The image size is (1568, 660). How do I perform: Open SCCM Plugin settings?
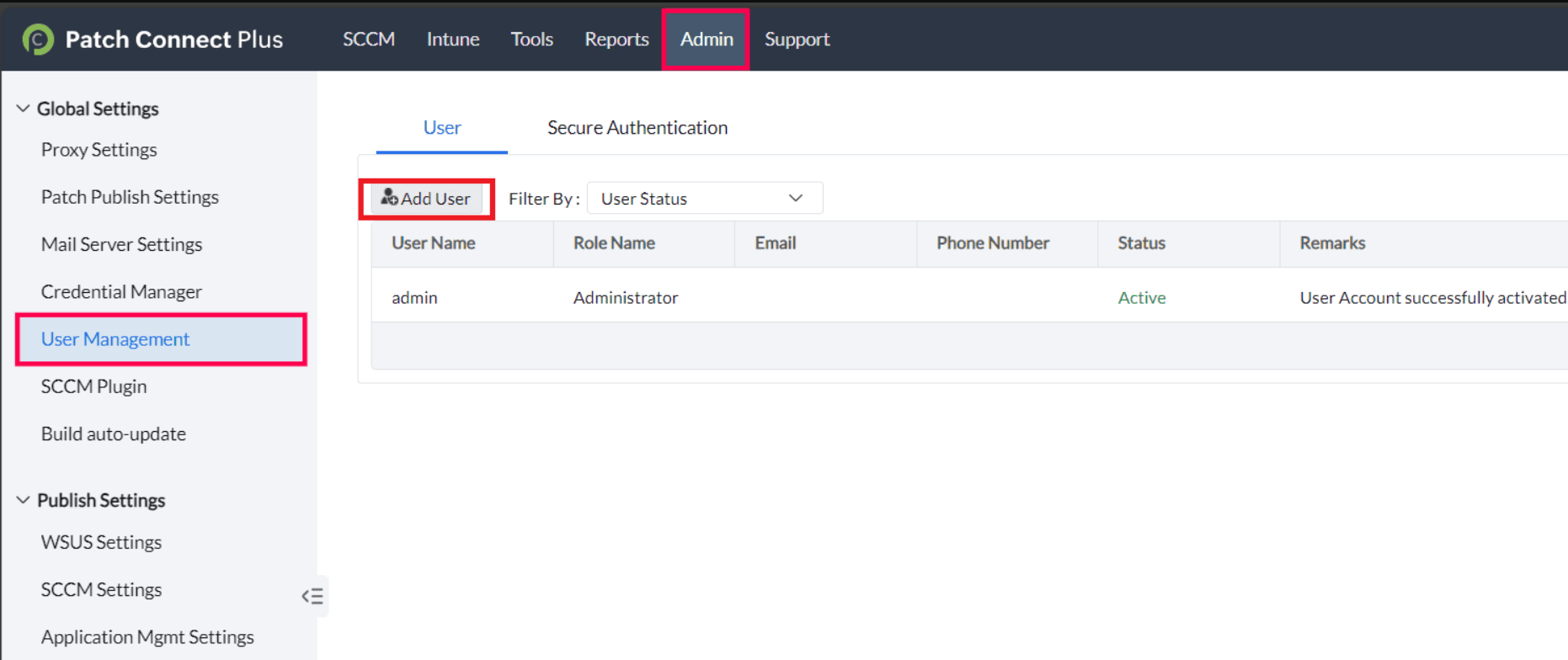[x=94, y=386]
